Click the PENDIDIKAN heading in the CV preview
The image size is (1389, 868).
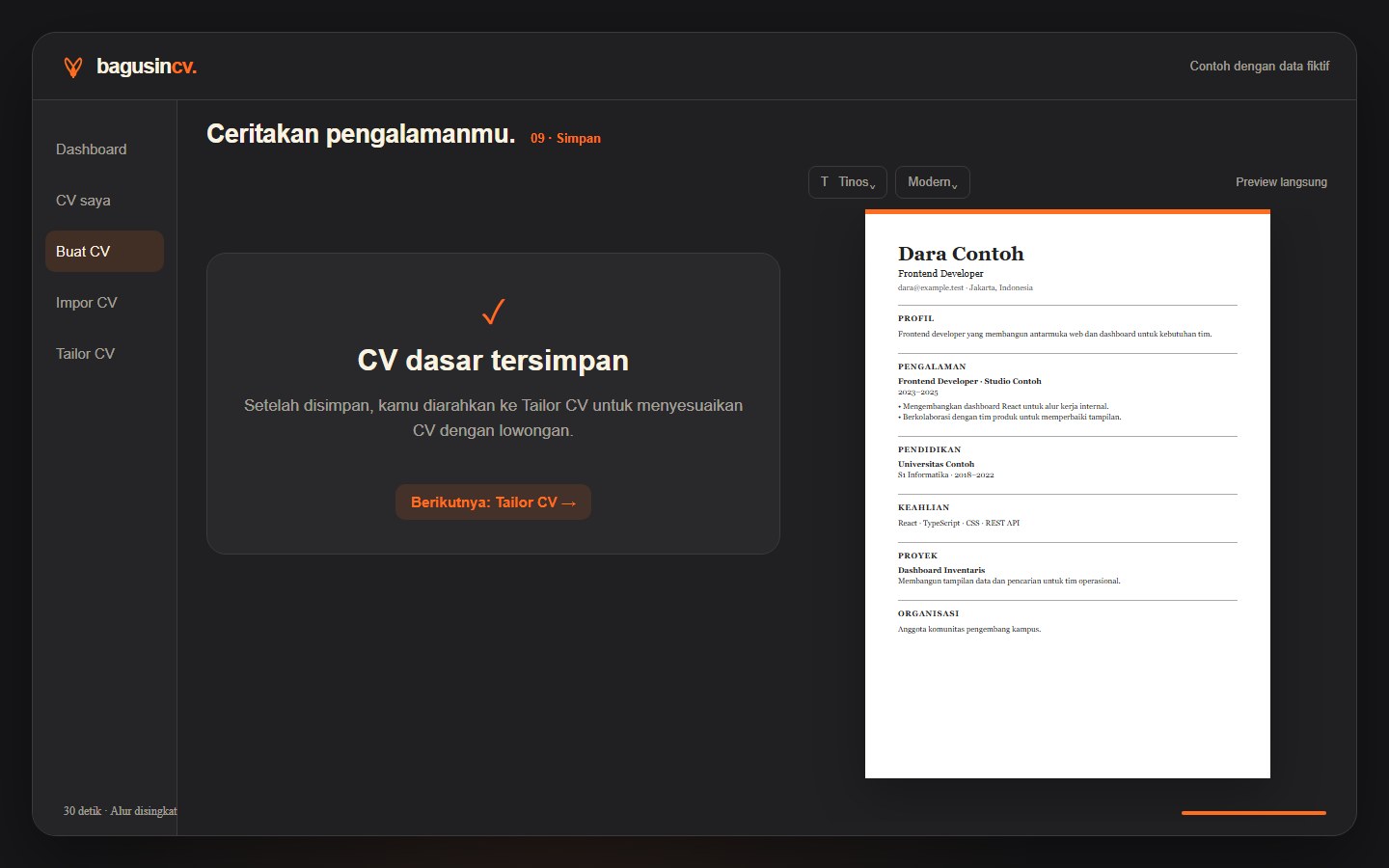pyautogui.click(x=930, y=449)
